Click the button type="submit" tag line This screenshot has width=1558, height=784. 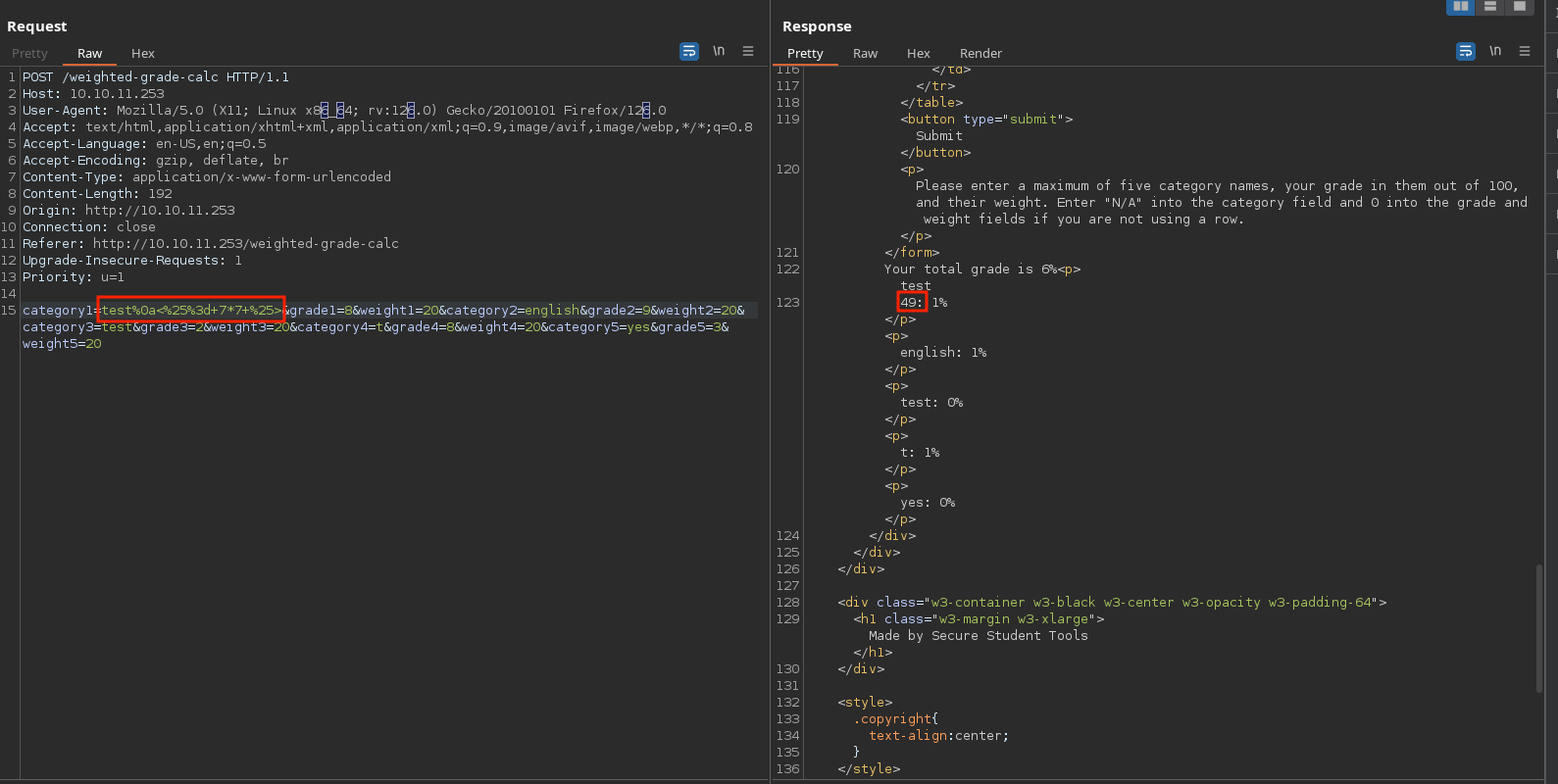pyautogui.click(x=986, y=119)
